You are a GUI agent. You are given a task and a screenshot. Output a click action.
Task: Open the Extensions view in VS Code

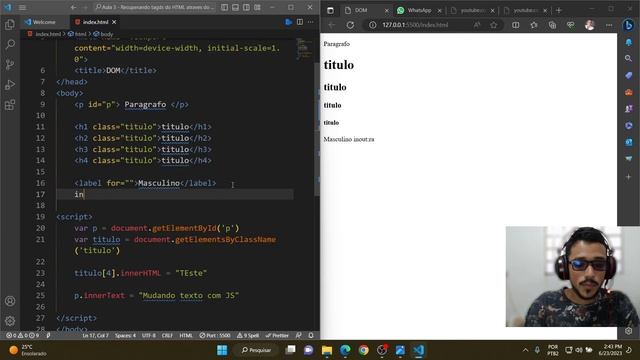[10, 104]
